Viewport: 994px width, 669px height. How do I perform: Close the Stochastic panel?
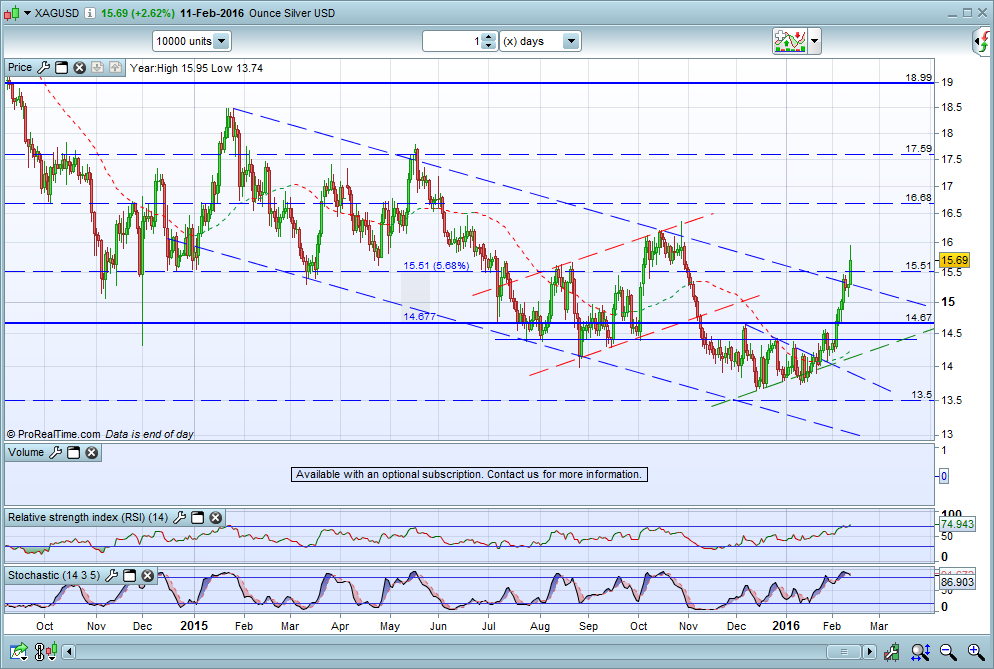tap(147, 575)
